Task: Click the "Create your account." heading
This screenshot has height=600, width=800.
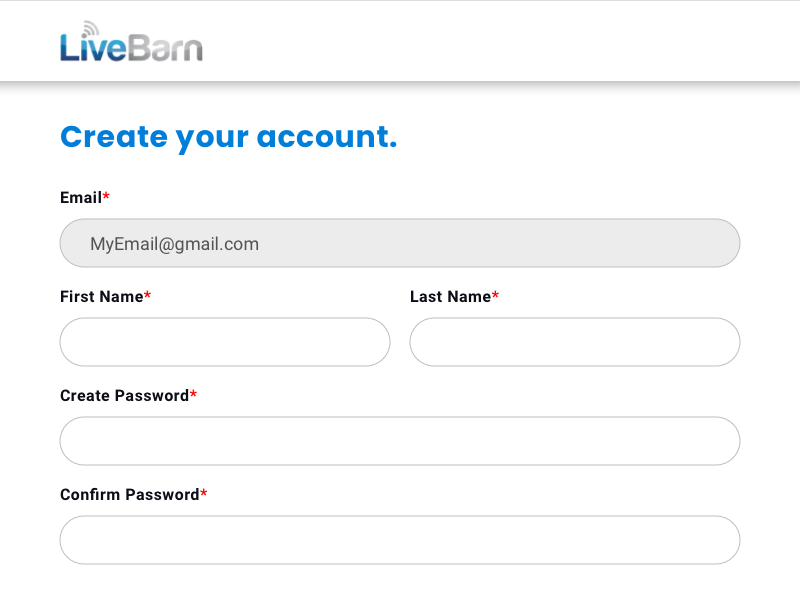Action: (229, 137)
